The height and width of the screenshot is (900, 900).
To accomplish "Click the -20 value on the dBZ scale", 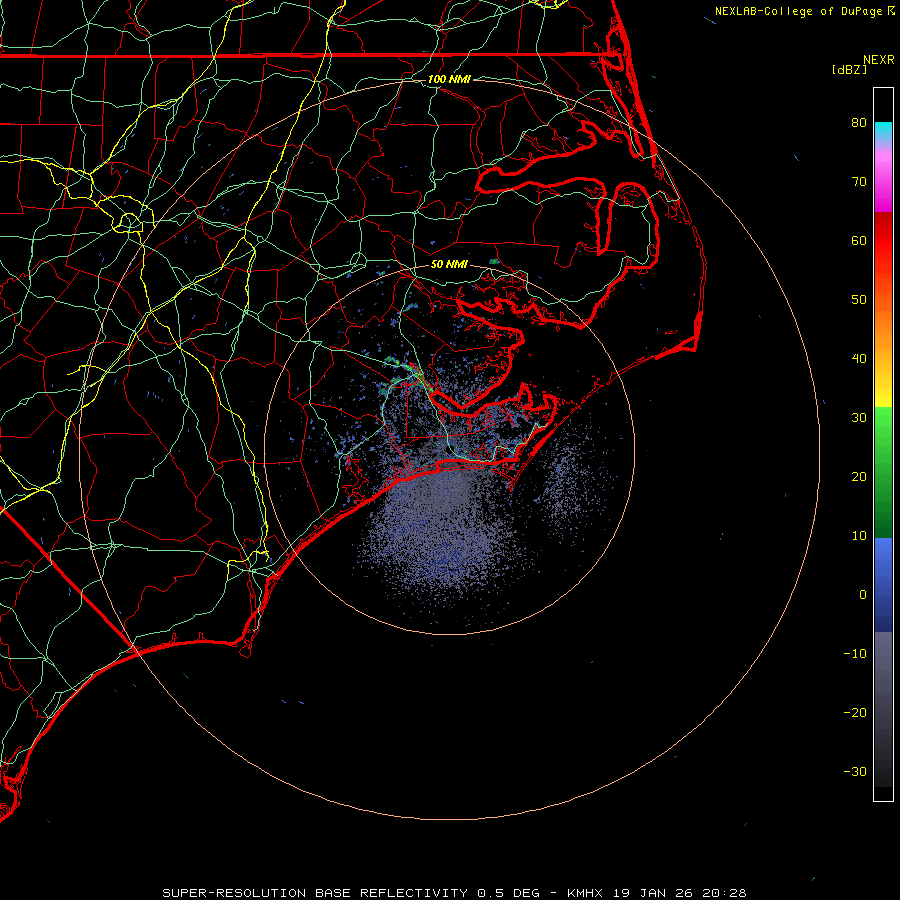I will click(855, 713).
